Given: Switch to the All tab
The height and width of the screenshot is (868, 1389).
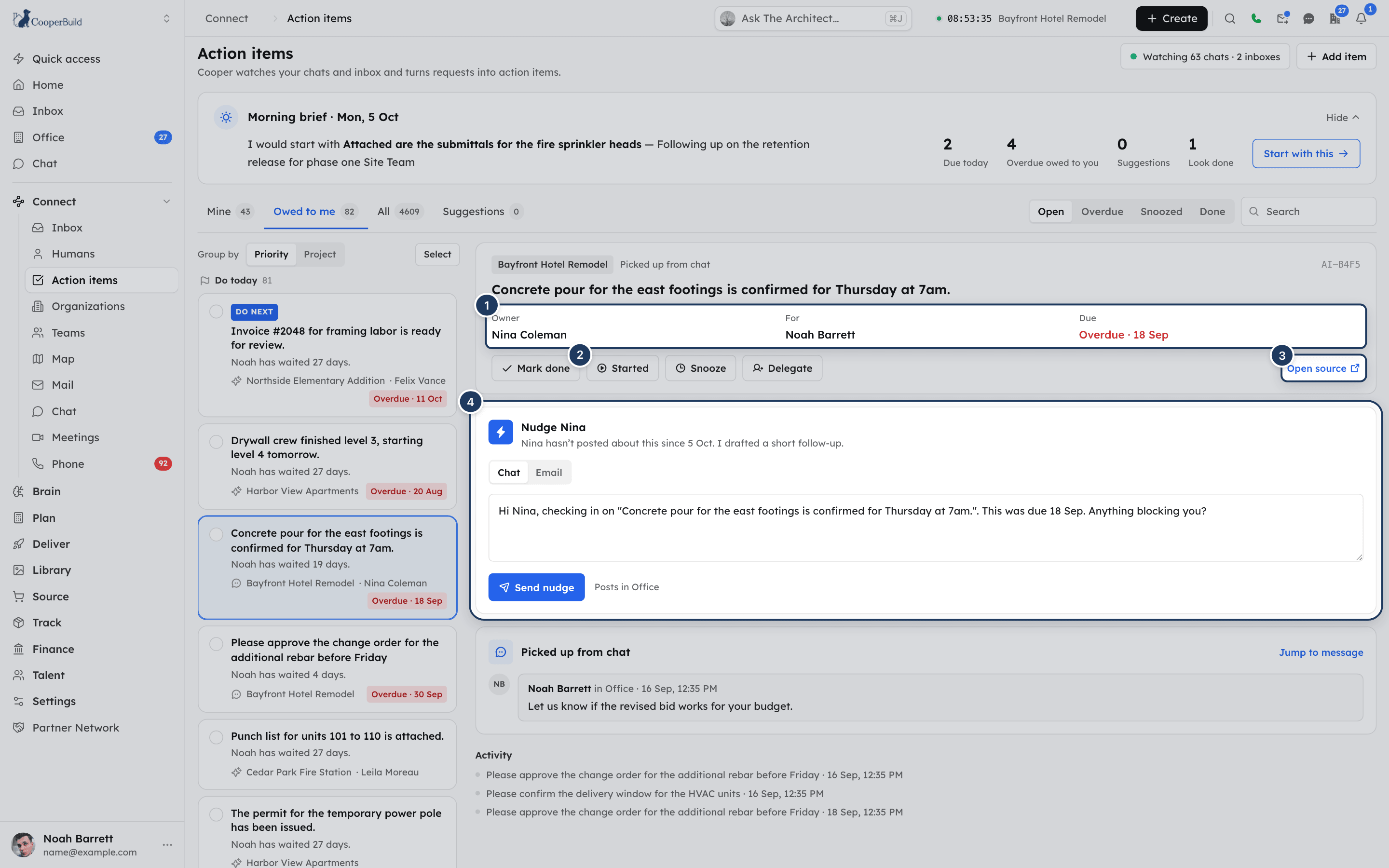Looking at the screenshot, I should [x=400, y=211].
